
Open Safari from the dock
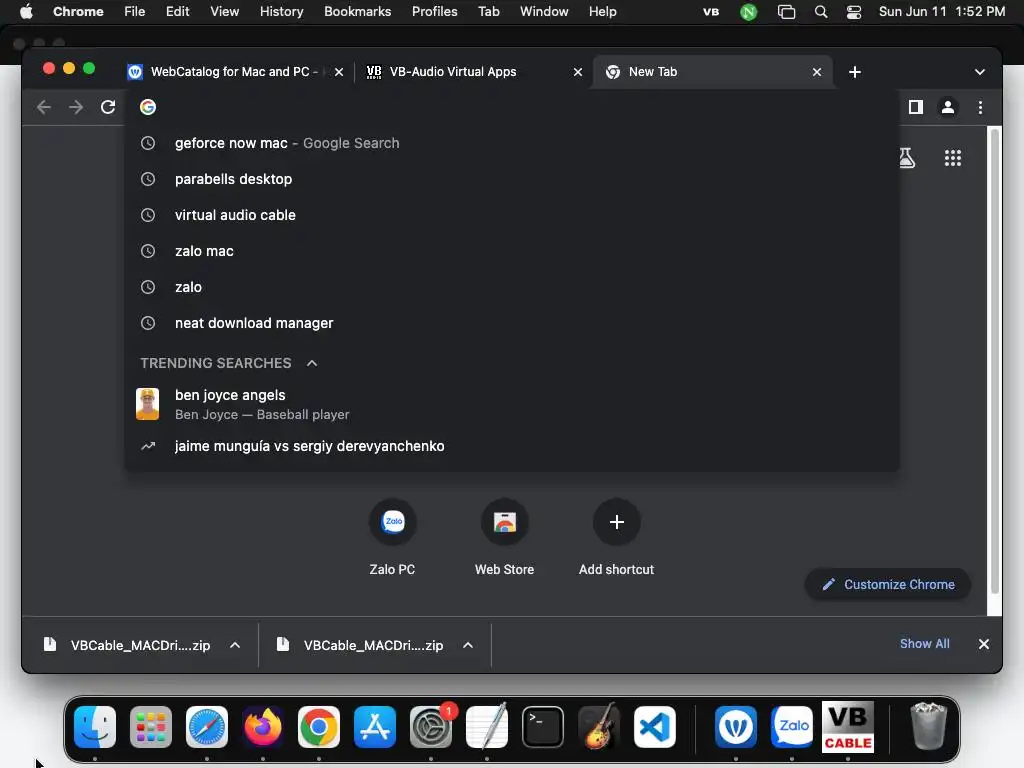pyautogui.click(x=207, y=727)
